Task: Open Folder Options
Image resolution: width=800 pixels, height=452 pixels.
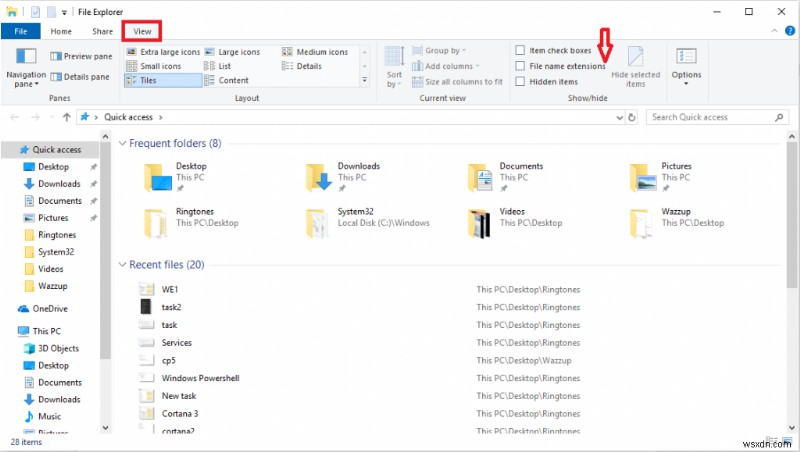Action: [x=686, y=68]
